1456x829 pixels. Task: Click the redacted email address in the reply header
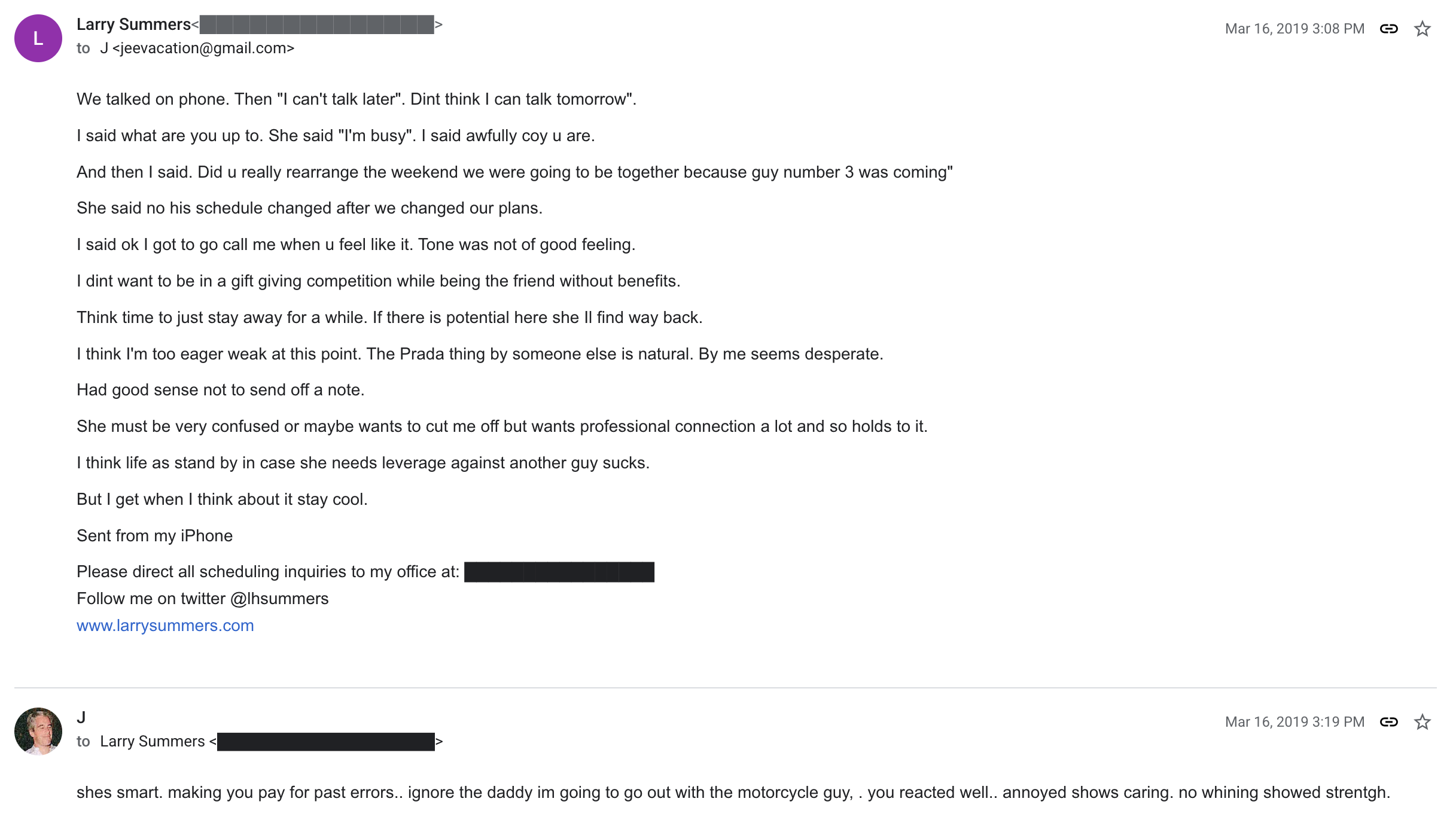(325, 742)
